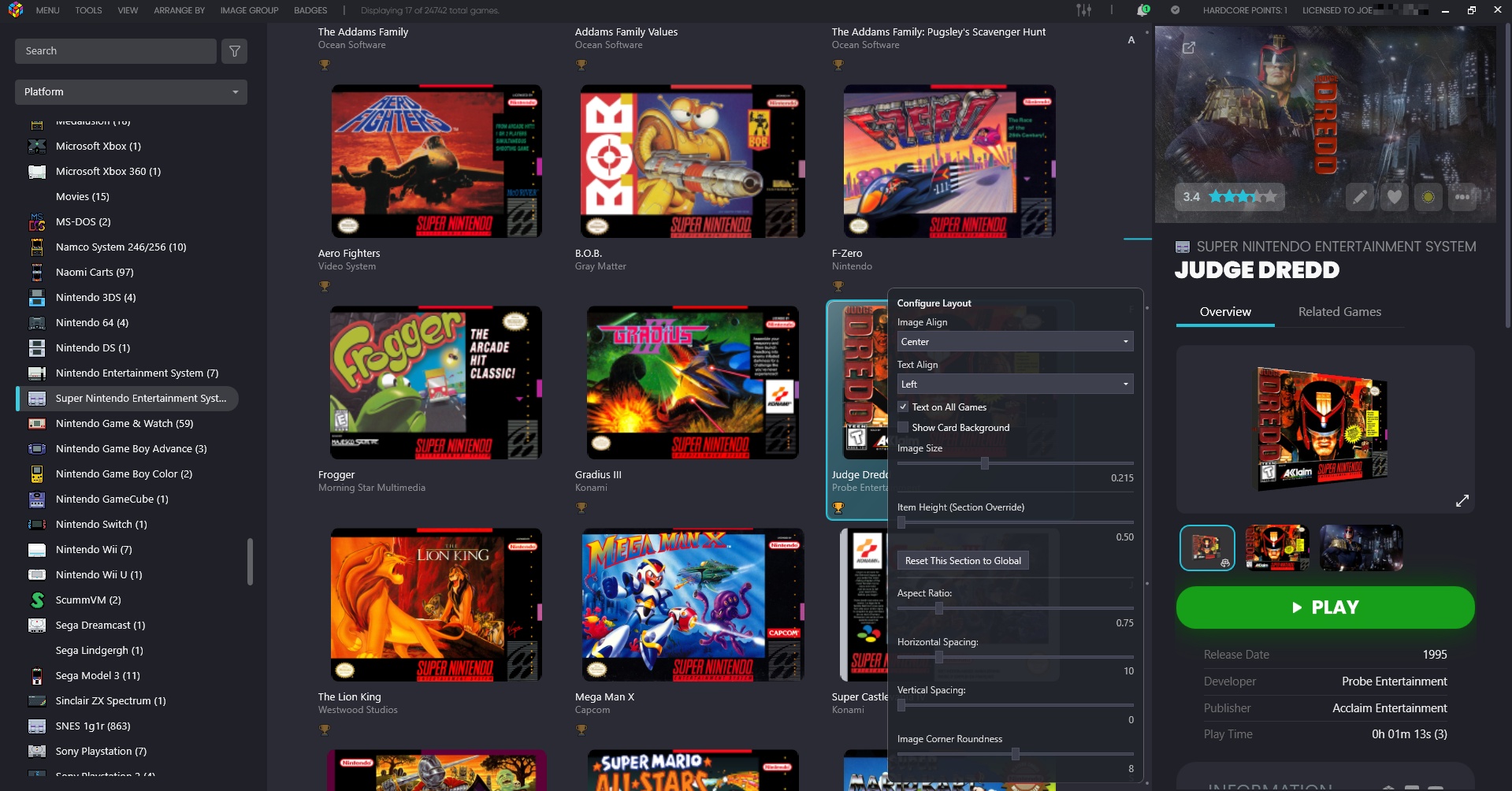Select the front box art thumbnail

pyautogui.click(x=1277, y=548)
